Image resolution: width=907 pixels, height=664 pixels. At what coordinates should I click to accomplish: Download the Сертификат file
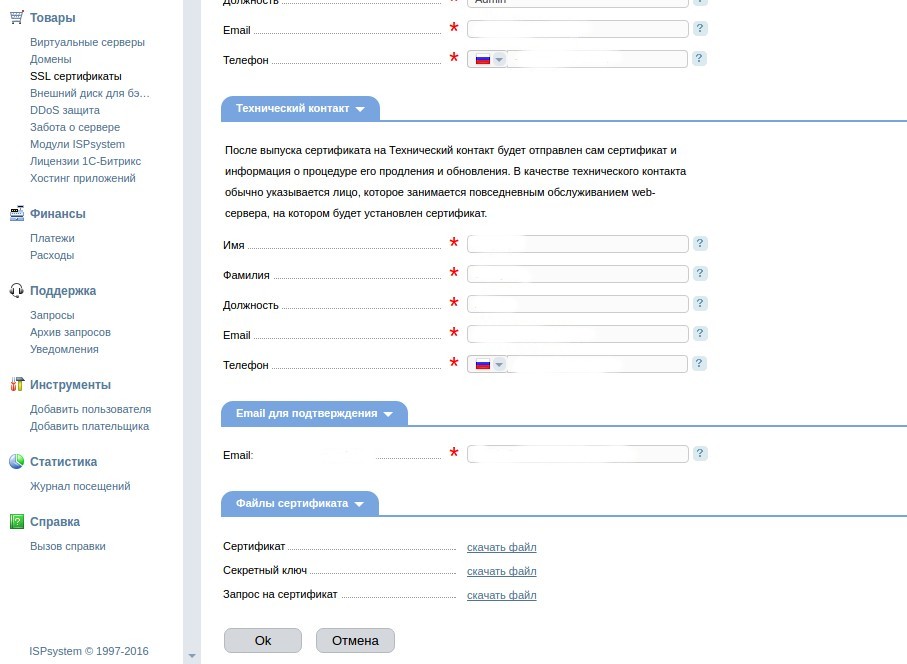[x=502, y=547]
